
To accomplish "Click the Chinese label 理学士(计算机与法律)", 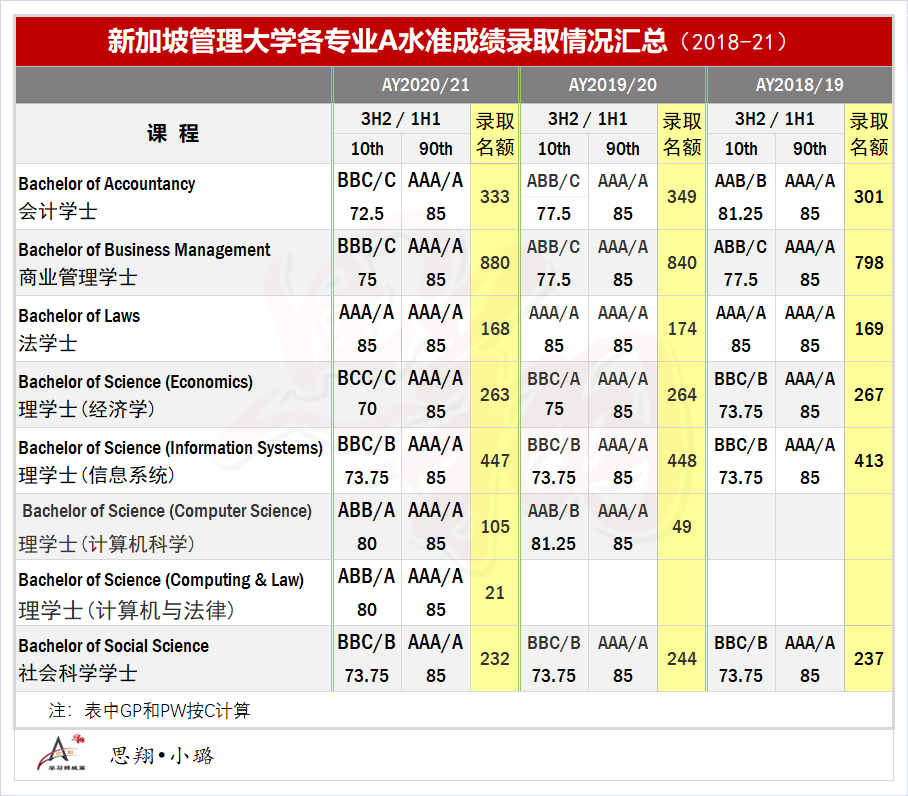I will (x=126, y=610).
